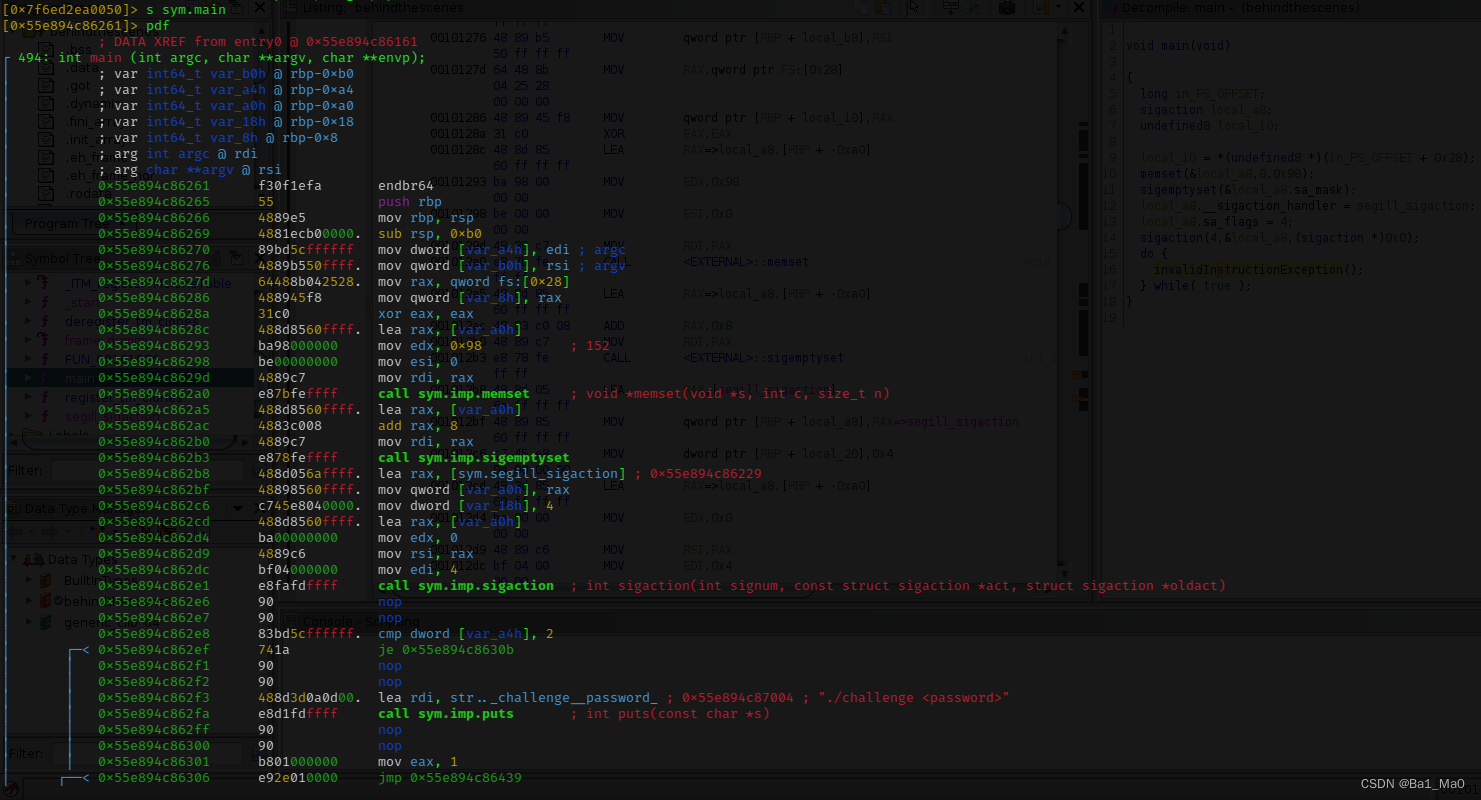The height and width of the screenshot is (800, 1481).
Task: Click the 'je 0x55e894c8630b' jump instruction
Action: [446, 649]
